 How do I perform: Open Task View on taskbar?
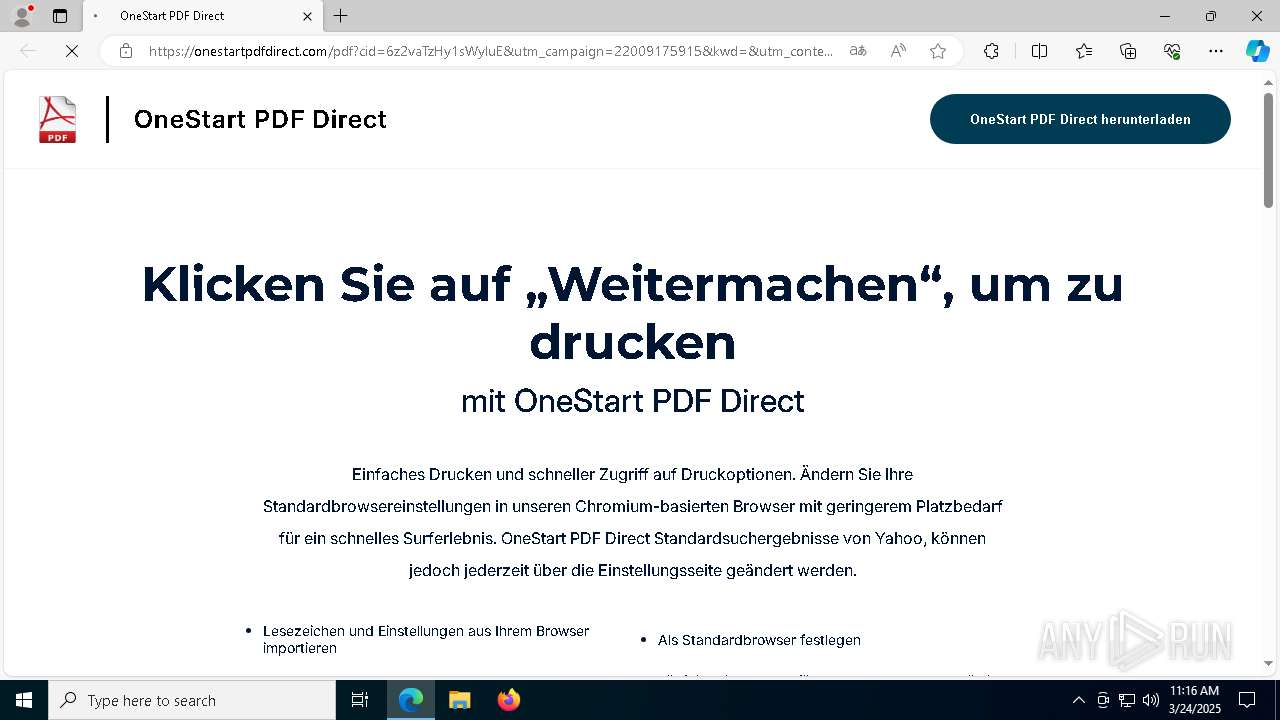pos(360,700)
